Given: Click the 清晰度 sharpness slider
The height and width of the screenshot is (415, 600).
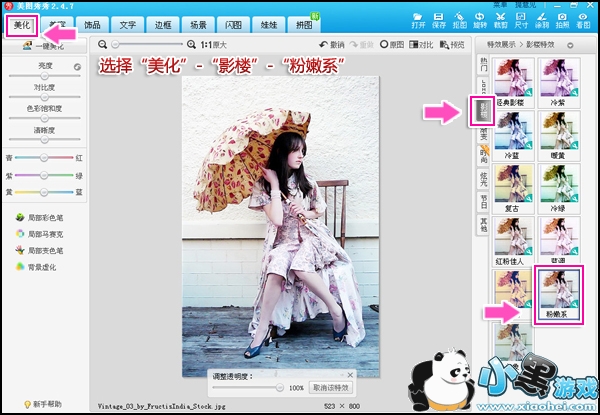Looking at the screenshot, I should pos(45,140).
